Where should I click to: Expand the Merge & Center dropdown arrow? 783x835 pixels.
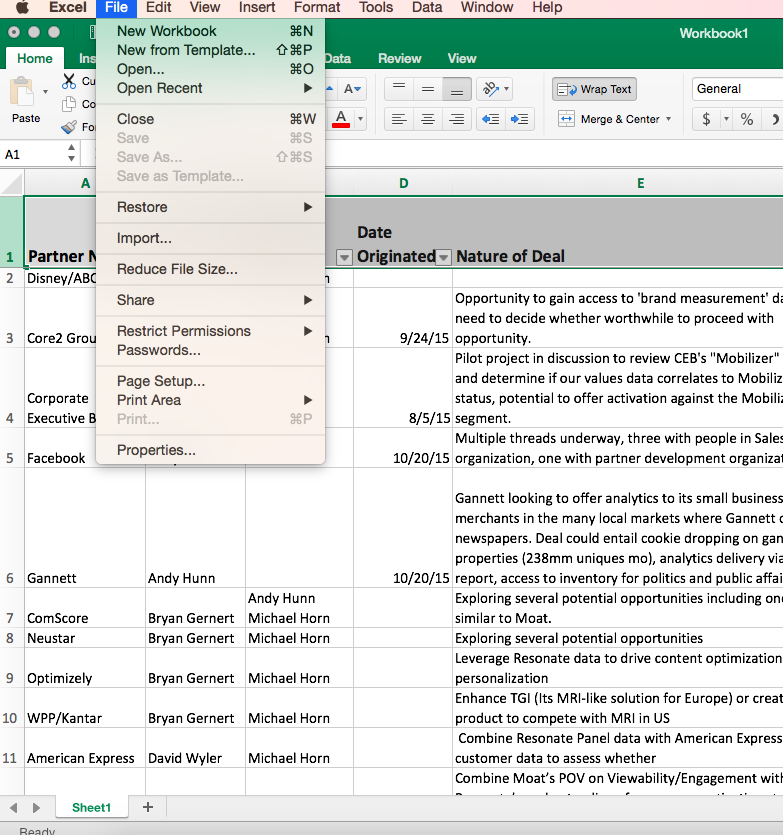tap(668, 119)
